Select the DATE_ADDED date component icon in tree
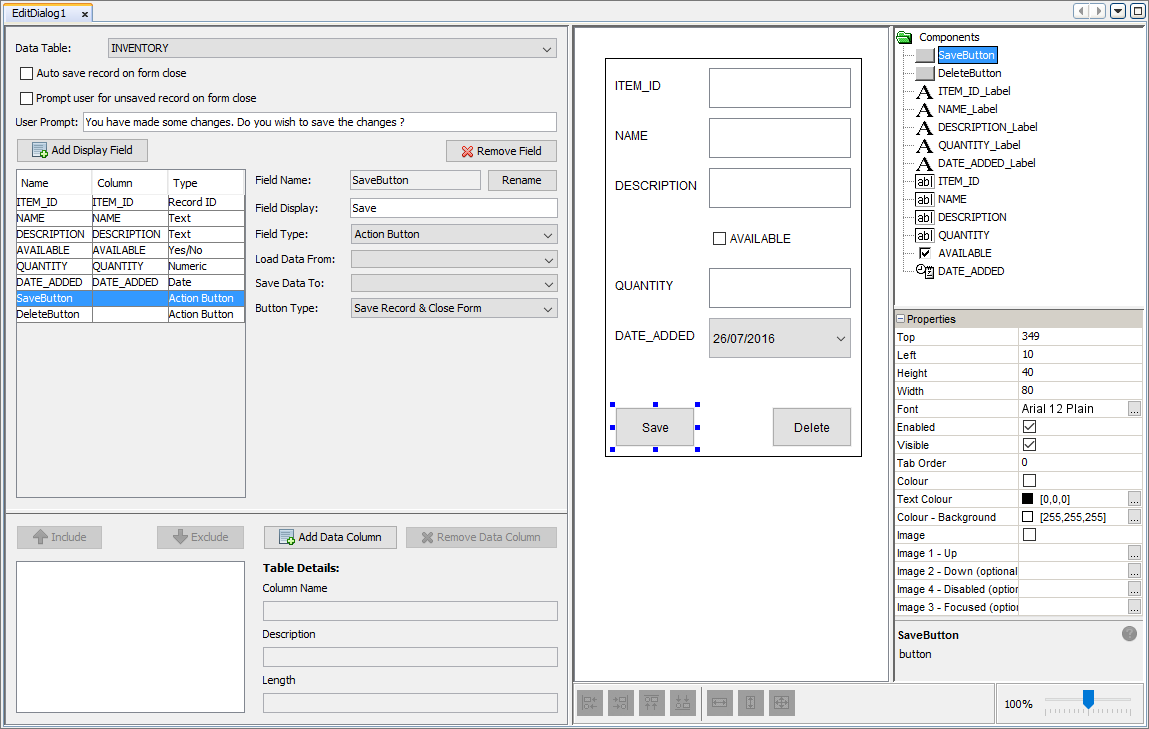The width and height of the screenshot is (1149, 729). tap(924, 271)
